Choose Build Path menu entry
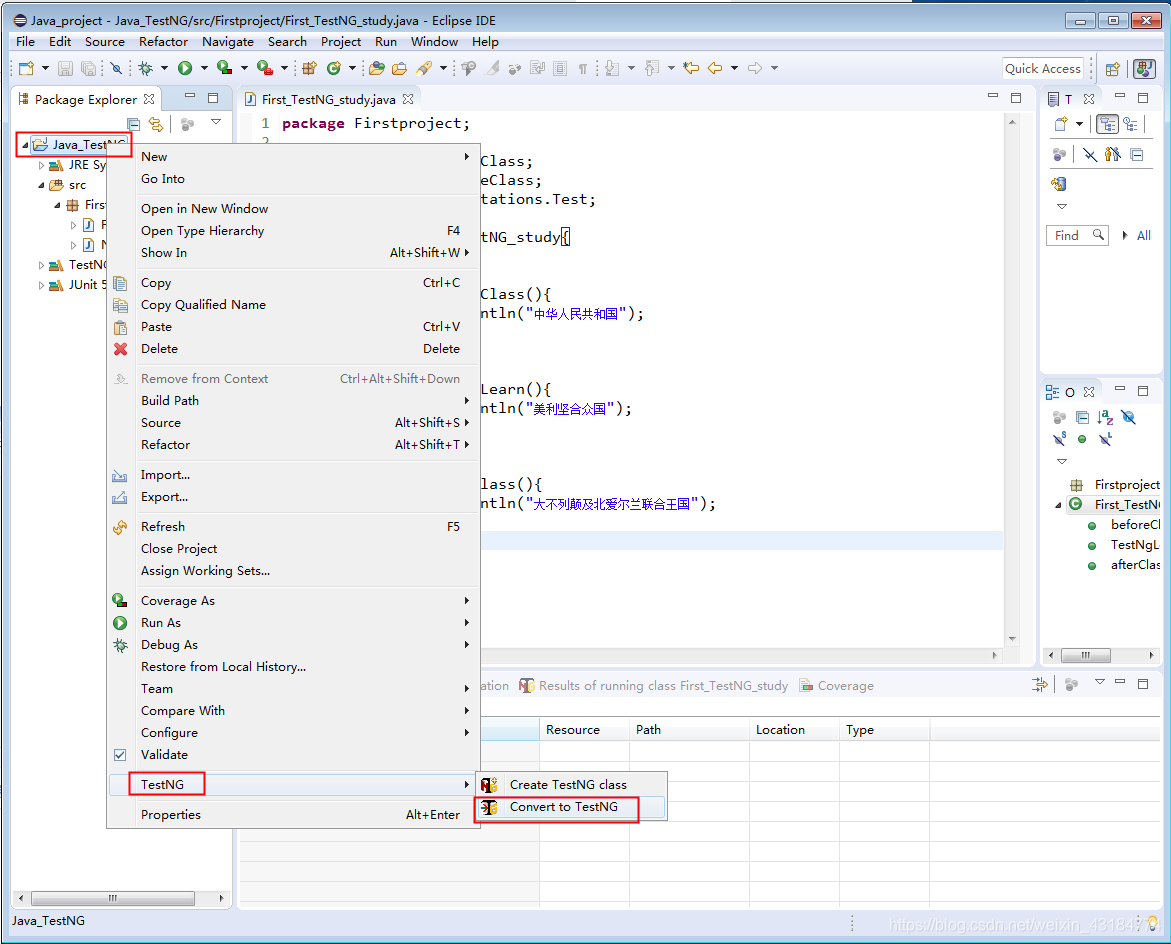Image resolution: width=1171 pixels, height=944 pixels. point(293,401)
